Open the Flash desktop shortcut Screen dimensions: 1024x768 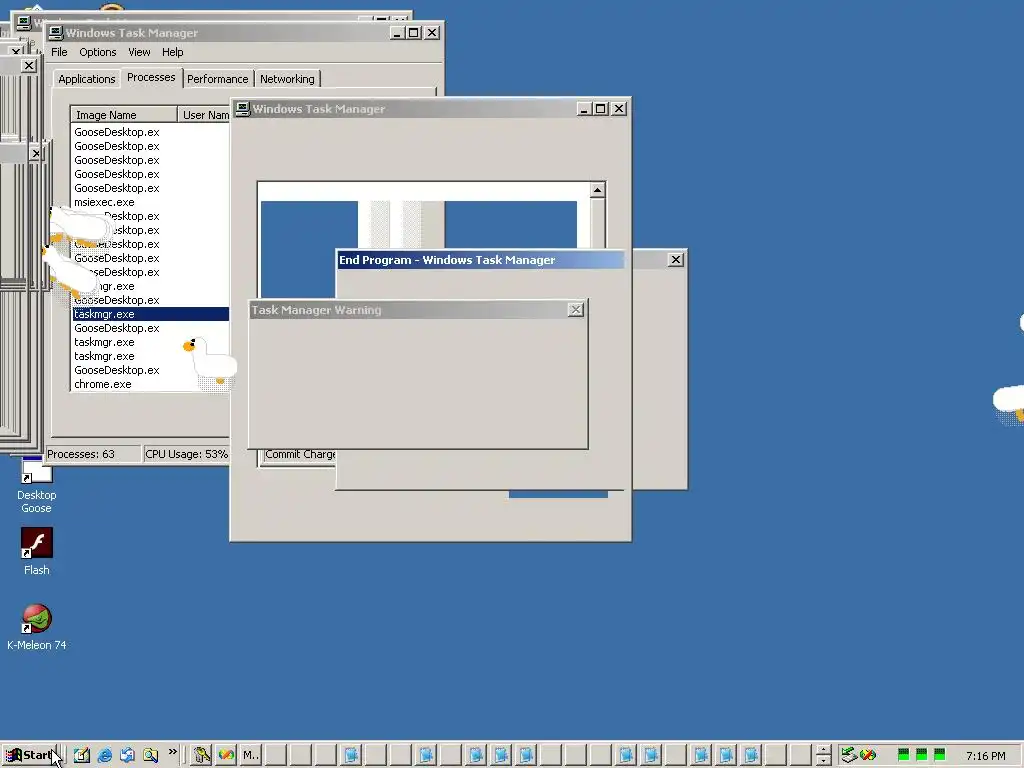point(37,551)
